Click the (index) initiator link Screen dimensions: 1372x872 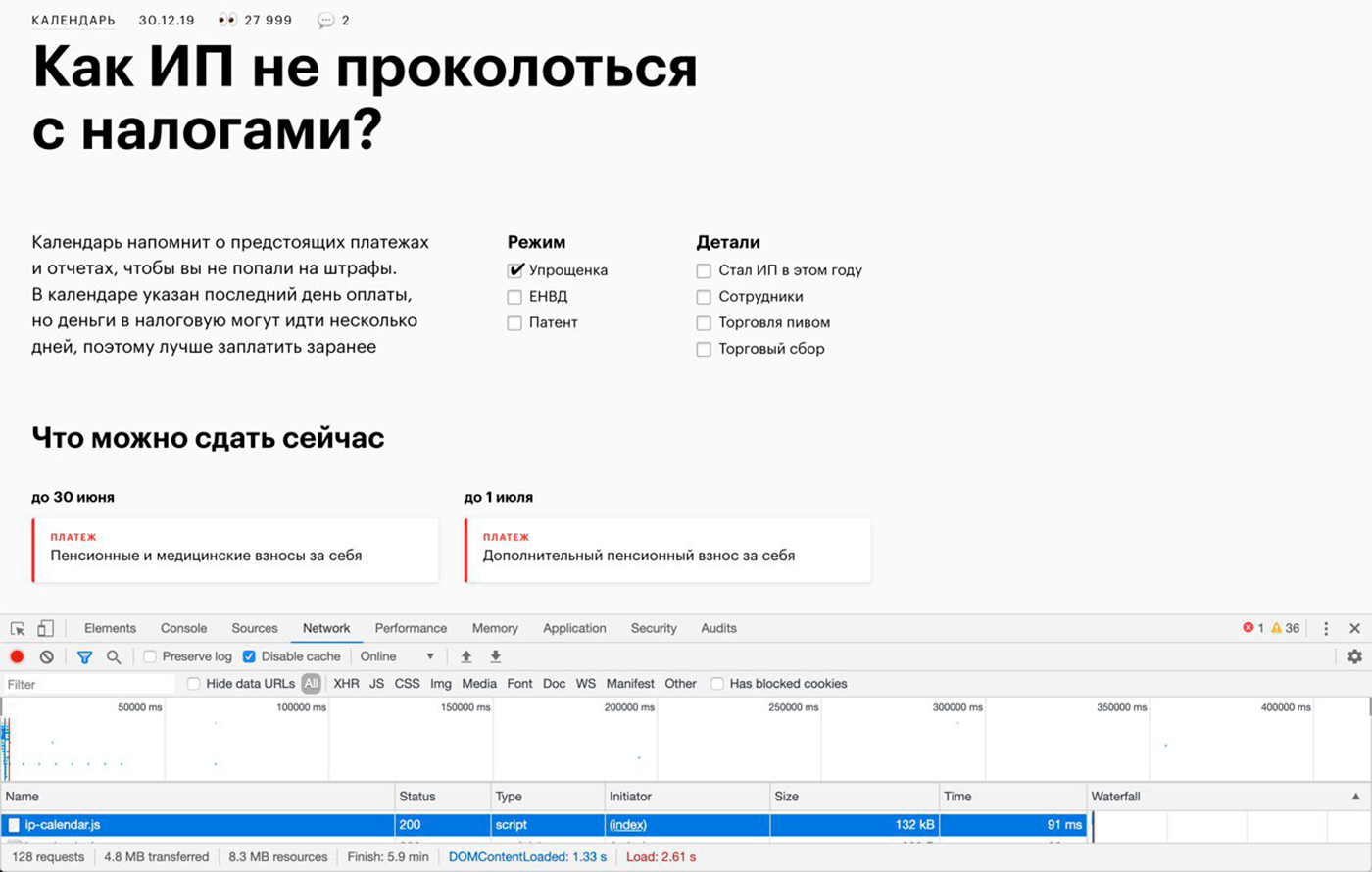(x=628, y=825)
